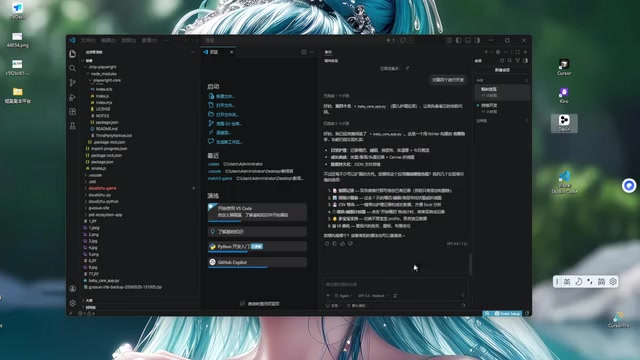Screen dimensions: 640x360
Task: Open the 文件(F) menu
Action: (88, 40)
